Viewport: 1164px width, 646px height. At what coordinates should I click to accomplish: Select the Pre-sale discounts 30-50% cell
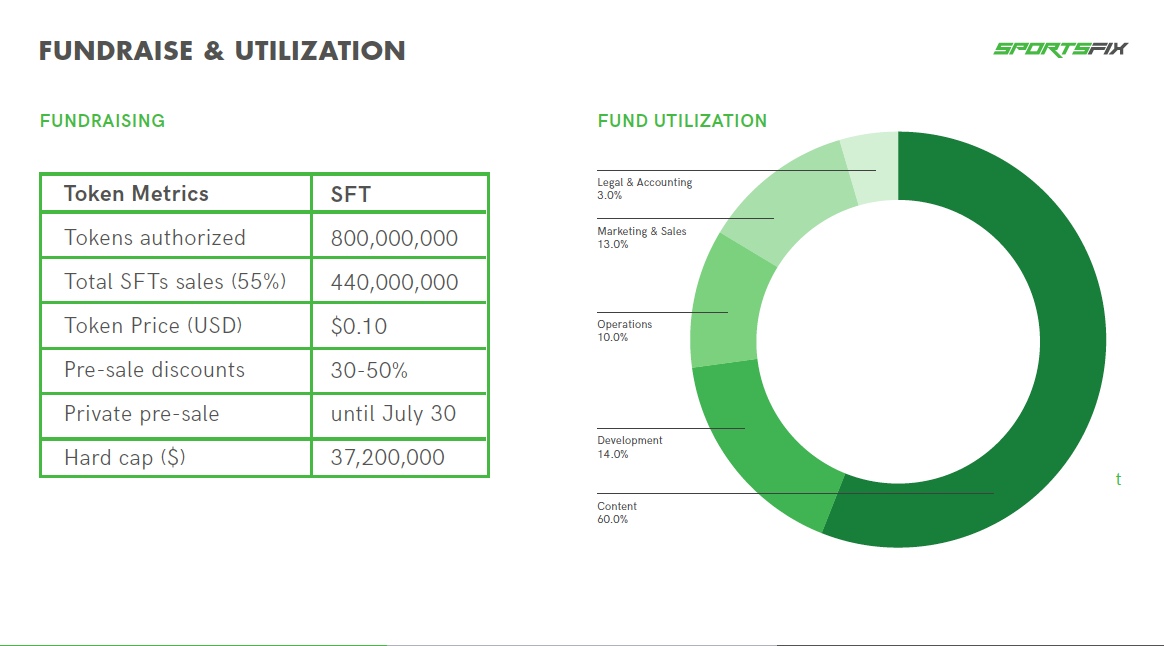coord(399,370)
